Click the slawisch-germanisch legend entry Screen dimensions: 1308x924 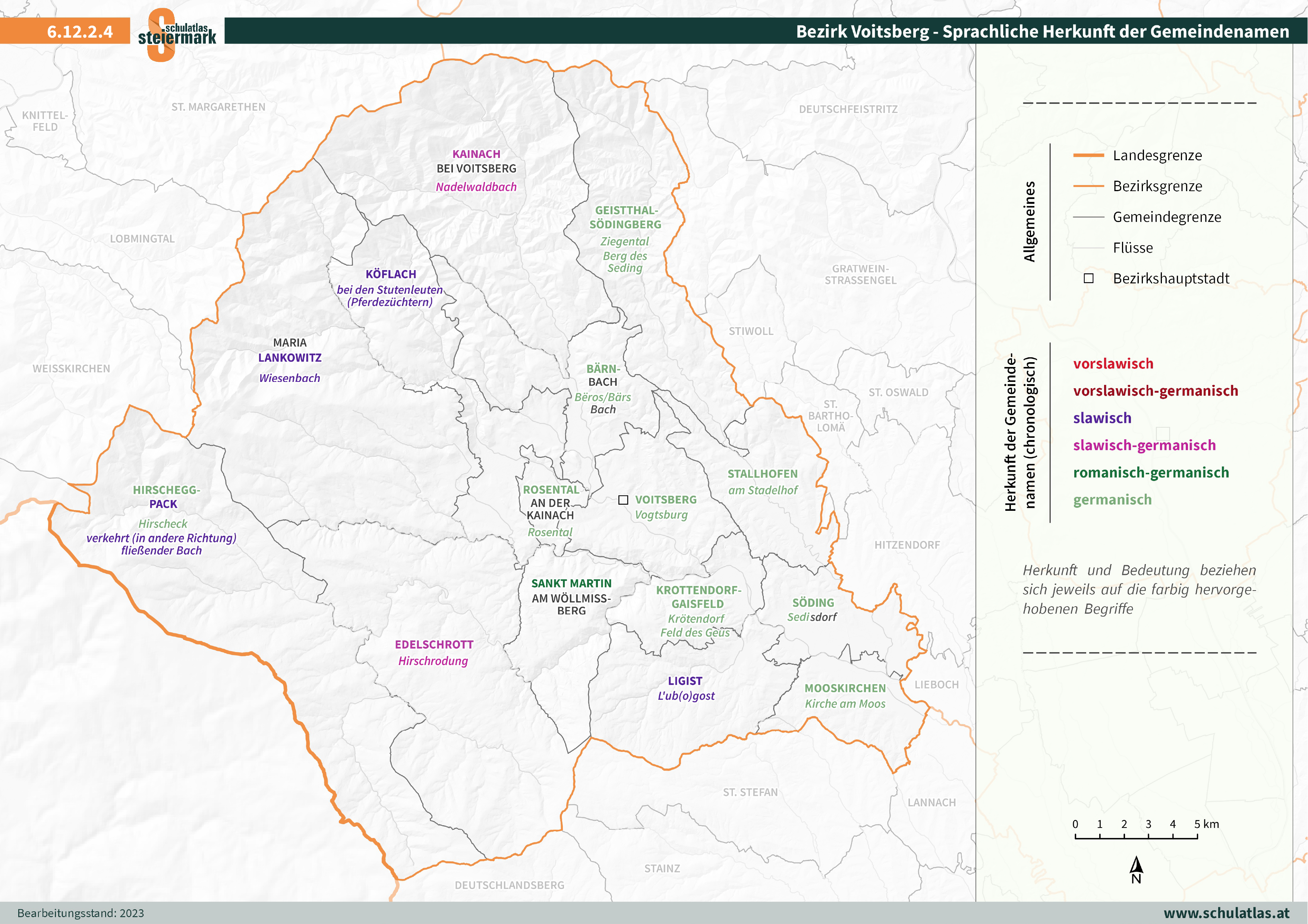tap(1144, 445)
